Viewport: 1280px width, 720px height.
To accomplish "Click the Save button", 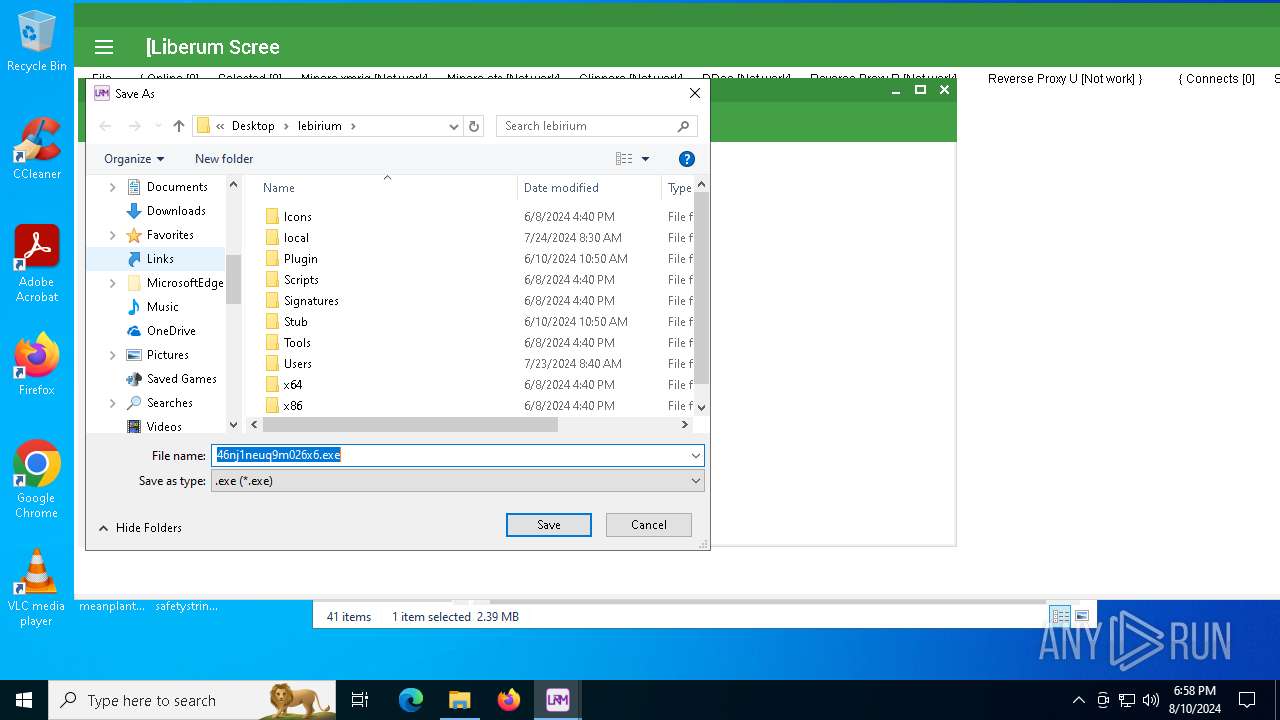I will click(x=549, y=525).
